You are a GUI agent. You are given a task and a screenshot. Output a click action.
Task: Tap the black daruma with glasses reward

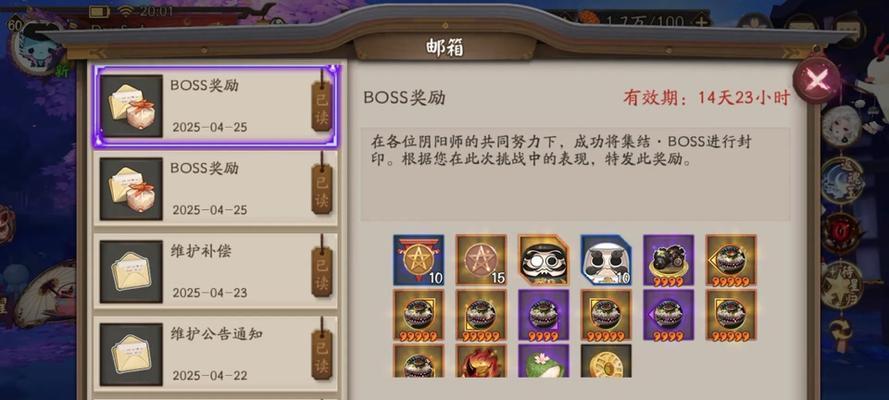(543, 259)
